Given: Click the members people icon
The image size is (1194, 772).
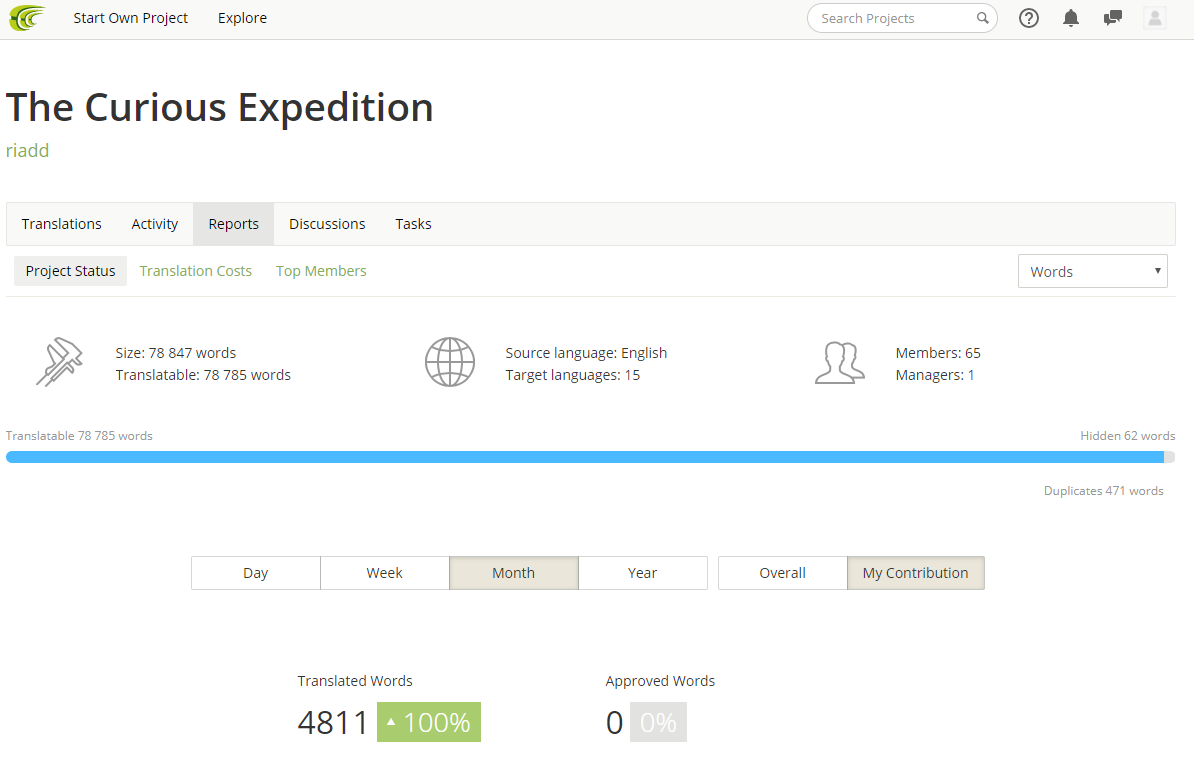Looking at the screenshot, I should (x=840, y=362).
